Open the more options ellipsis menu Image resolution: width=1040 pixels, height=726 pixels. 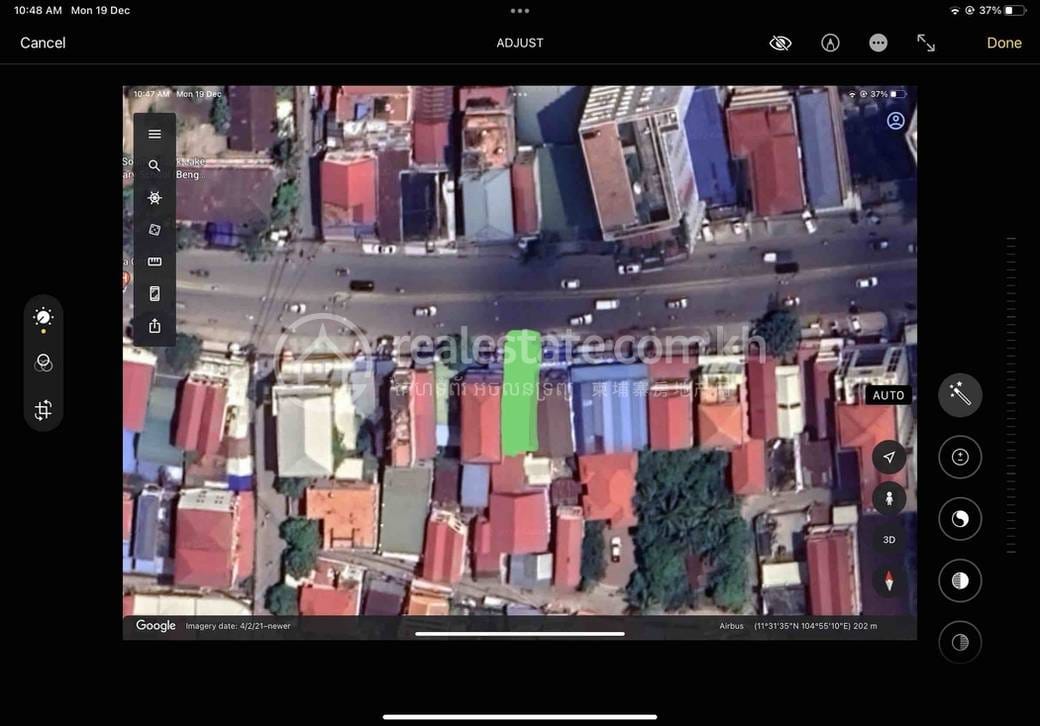click(878, 43)
